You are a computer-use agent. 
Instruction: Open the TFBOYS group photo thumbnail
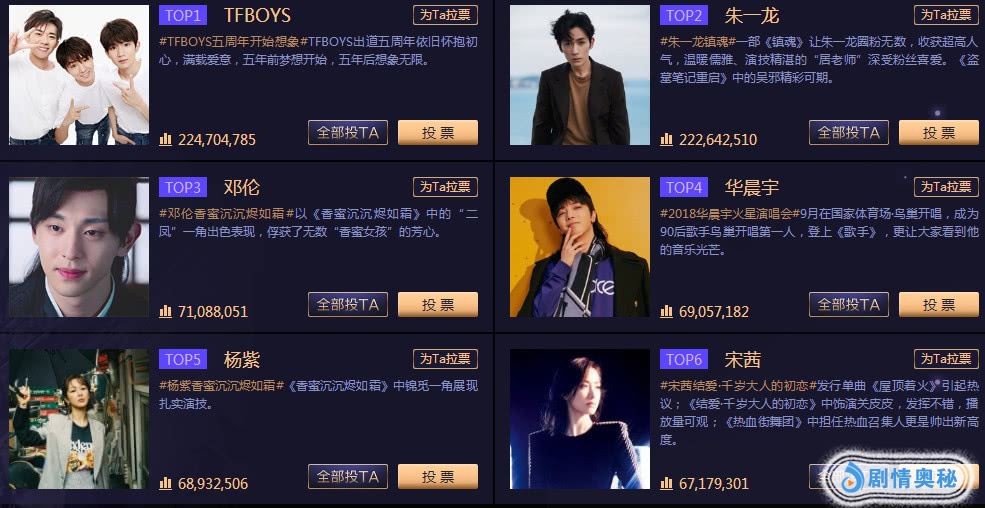point(79,75)
